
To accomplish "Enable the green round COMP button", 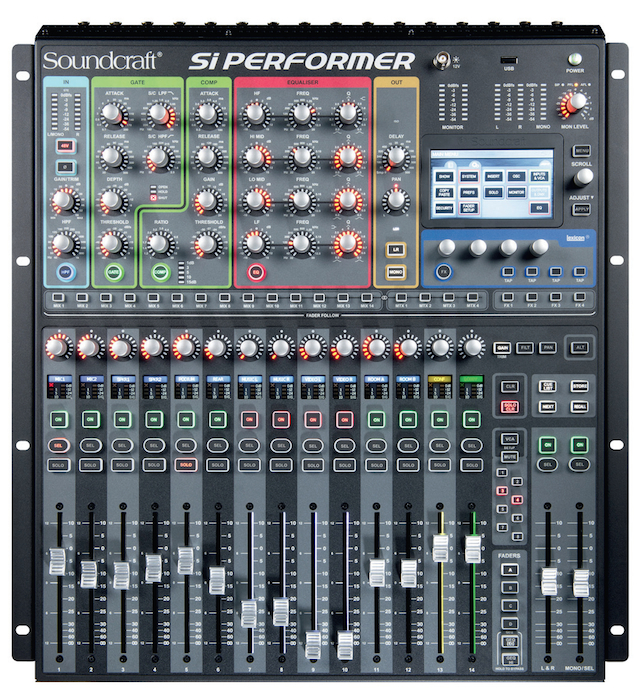I will click(161, 273).
